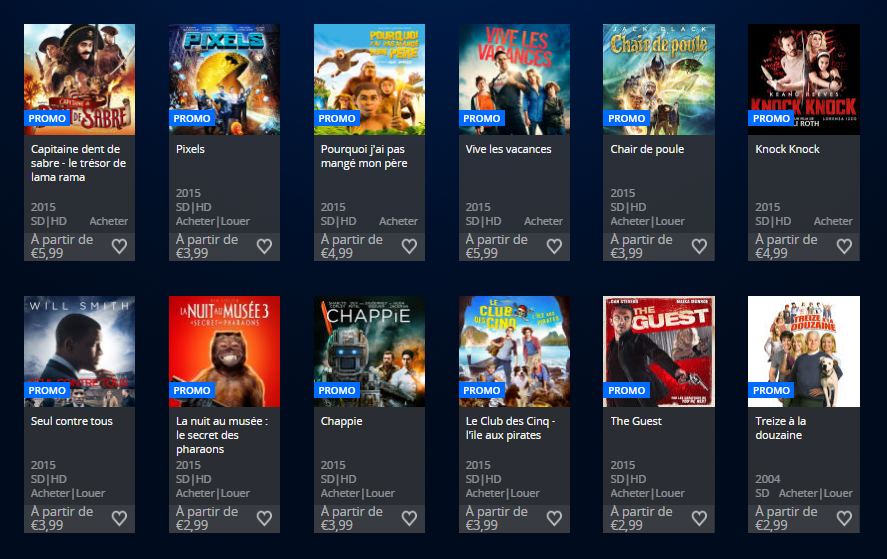Click heart for La nuit au musée
887x559 pixels.
click(x=264, y=518)
